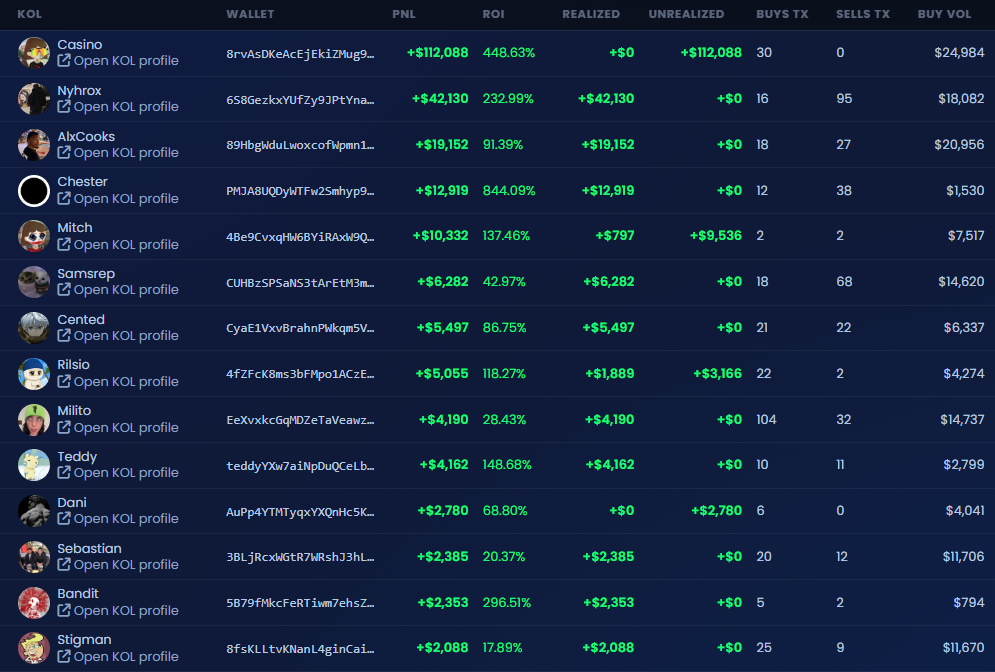Click Mitch's unrealized value +$9,536

pos(716,235)
